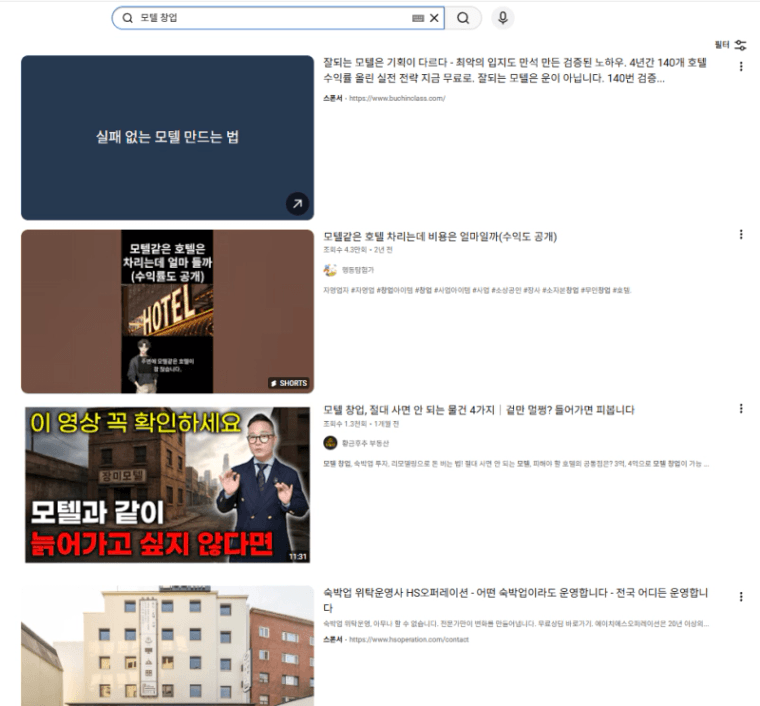Clear the search query with X icon
The width and height of the screenshot is (760, 706).
pos(434,18)
